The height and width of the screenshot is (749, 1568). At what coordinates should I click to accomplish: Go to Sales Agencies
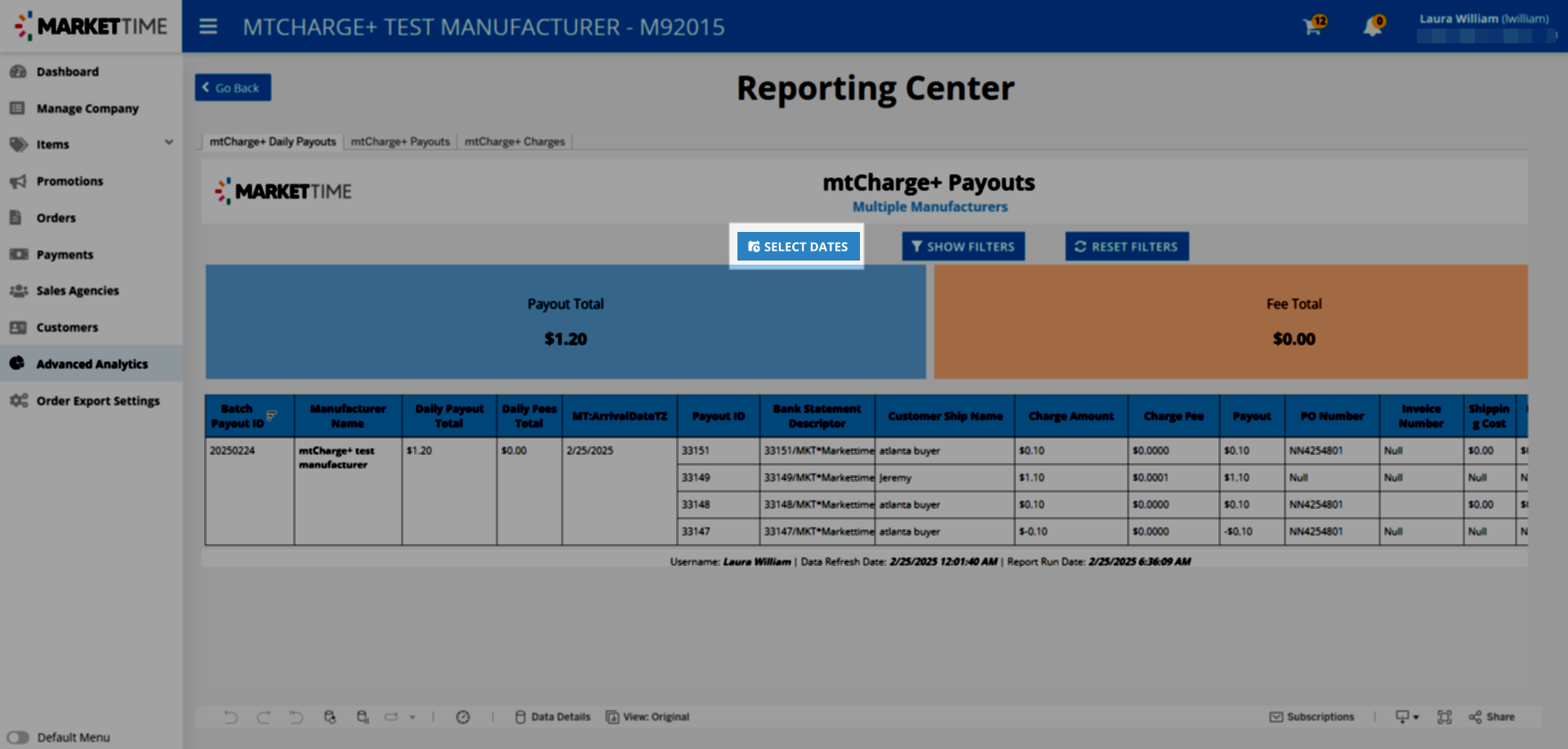coord(78,291)
